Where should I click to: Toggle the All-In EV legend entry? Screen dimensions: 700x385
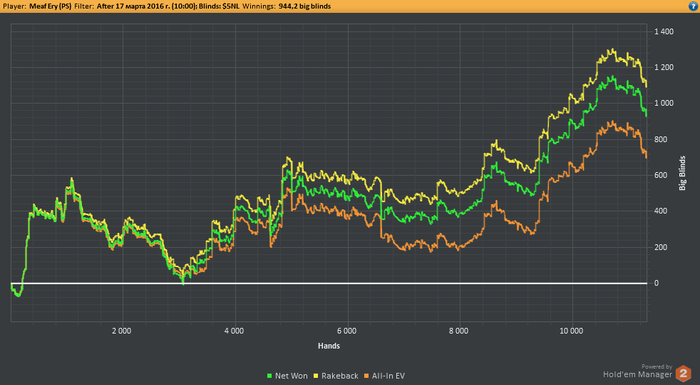[x=384, y=376]
